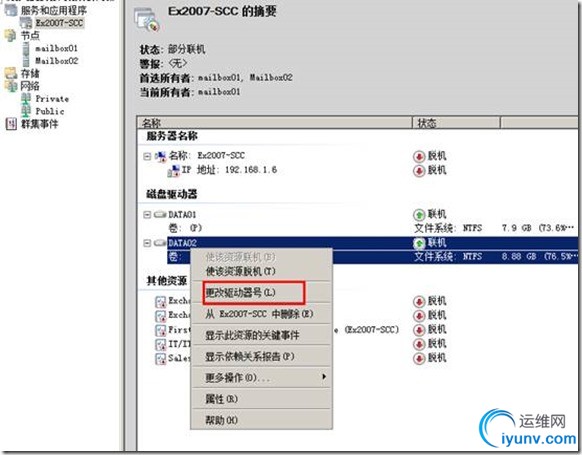Click offline status icon for IP address
This screenshot has width=582, height=455.
pyautogui.click(x=419, y=171)
